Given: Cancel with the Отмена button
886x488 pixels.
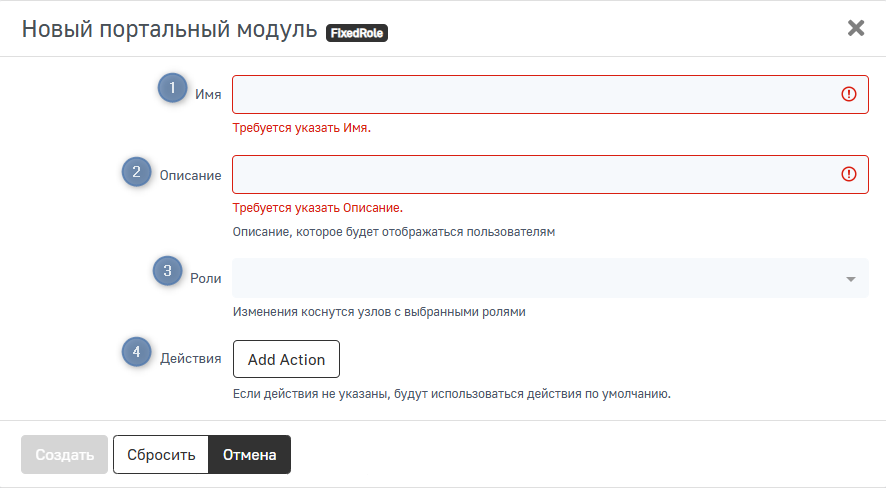Looking at the screenshot, I should click(249, 454).
